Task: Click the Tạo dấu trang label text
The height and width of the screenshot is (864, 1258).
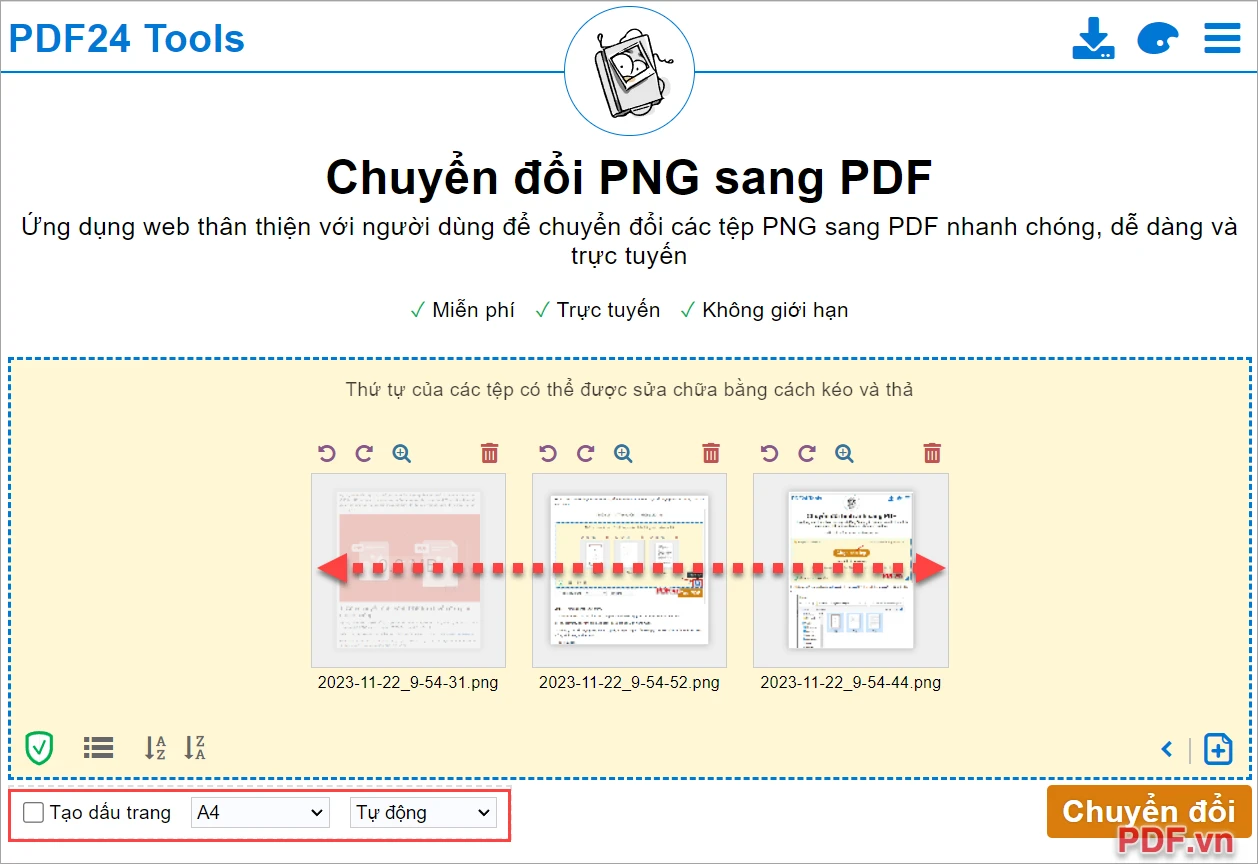Action: pyautogui.click(x=110, y=813)
